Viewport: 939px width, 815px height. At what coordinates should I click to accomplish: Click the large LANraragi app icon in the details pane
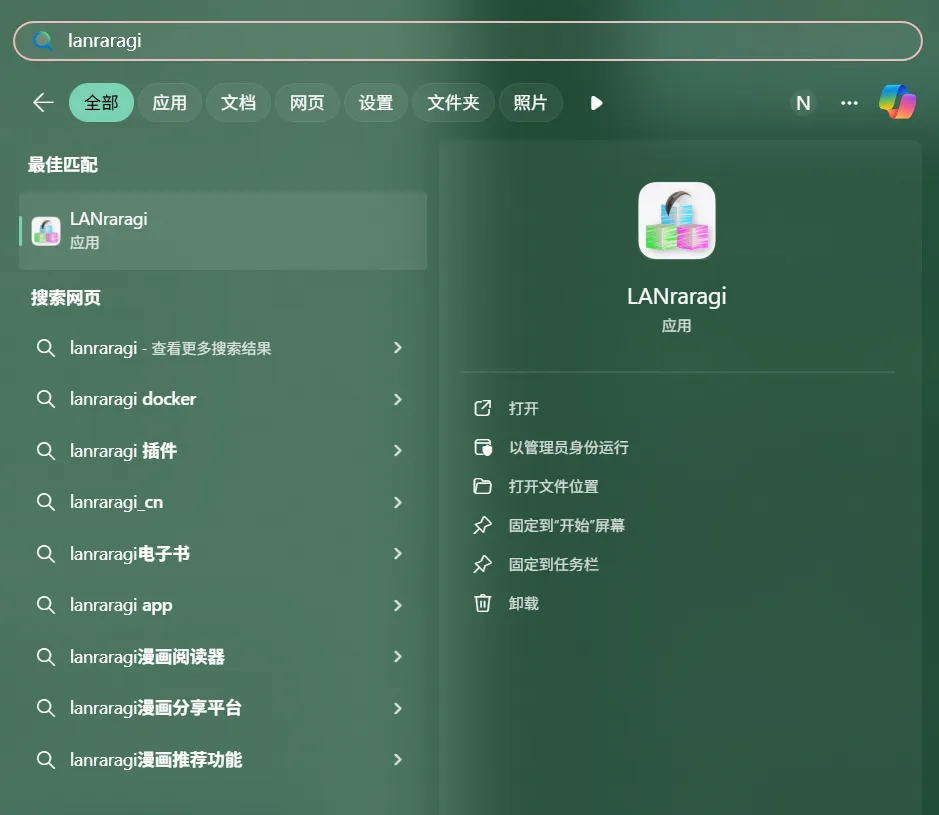pyautogui.click(x=676, y=220)
